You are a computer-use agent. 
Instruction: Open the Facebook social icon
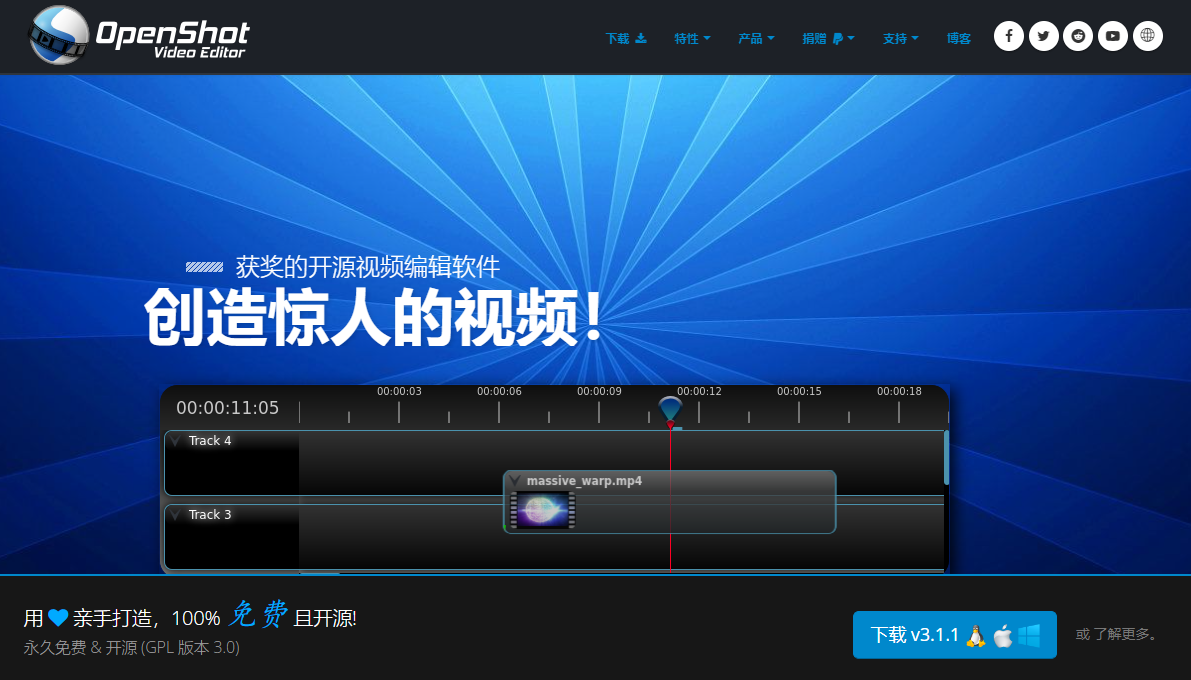click(1009, 36)
